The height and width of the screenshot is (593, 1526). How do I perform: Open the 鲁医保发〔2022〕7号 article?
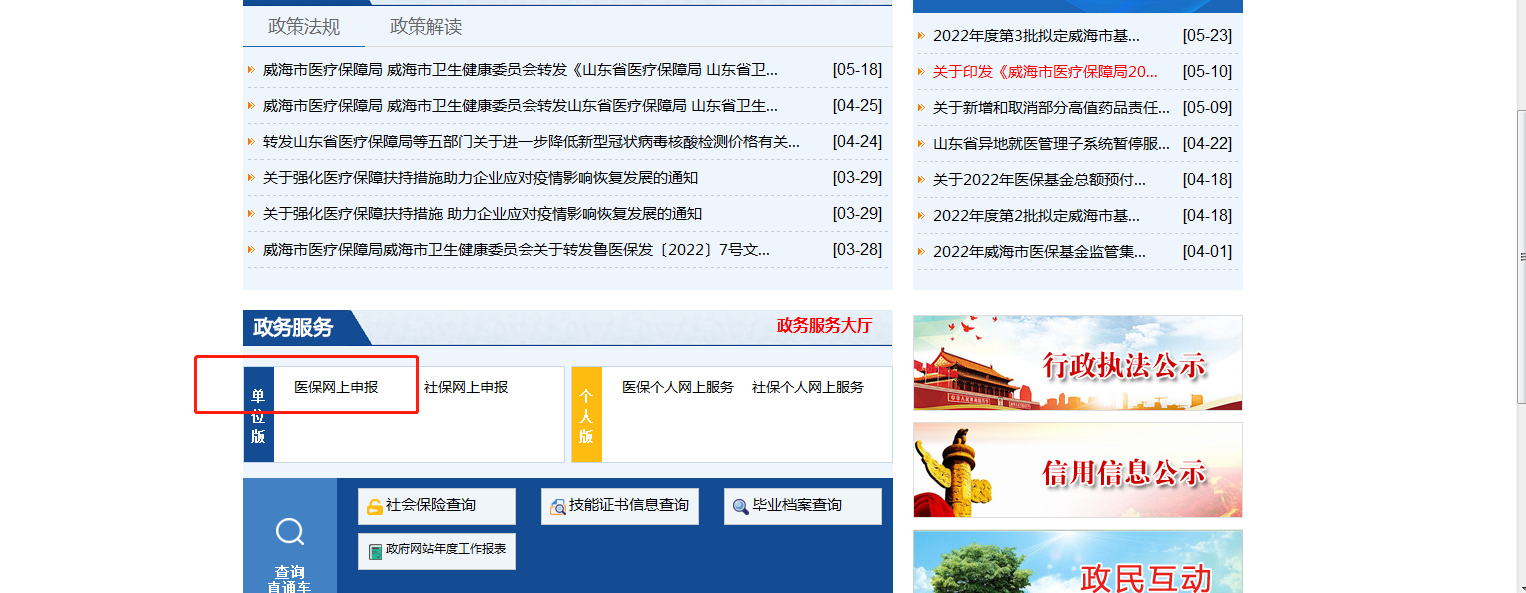(x=516, y=250)
